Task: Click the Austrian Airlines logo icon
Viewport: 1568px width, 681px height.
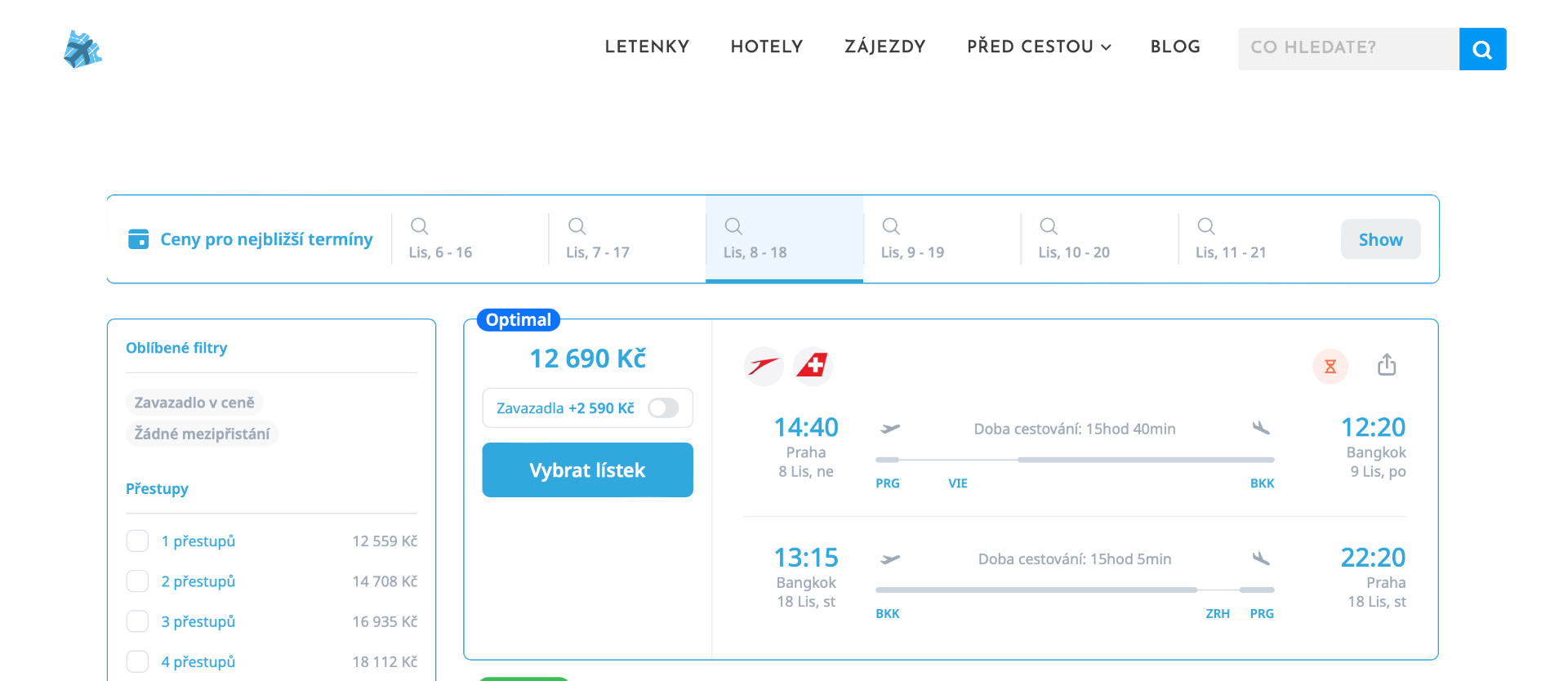Action: click(764, 366)
